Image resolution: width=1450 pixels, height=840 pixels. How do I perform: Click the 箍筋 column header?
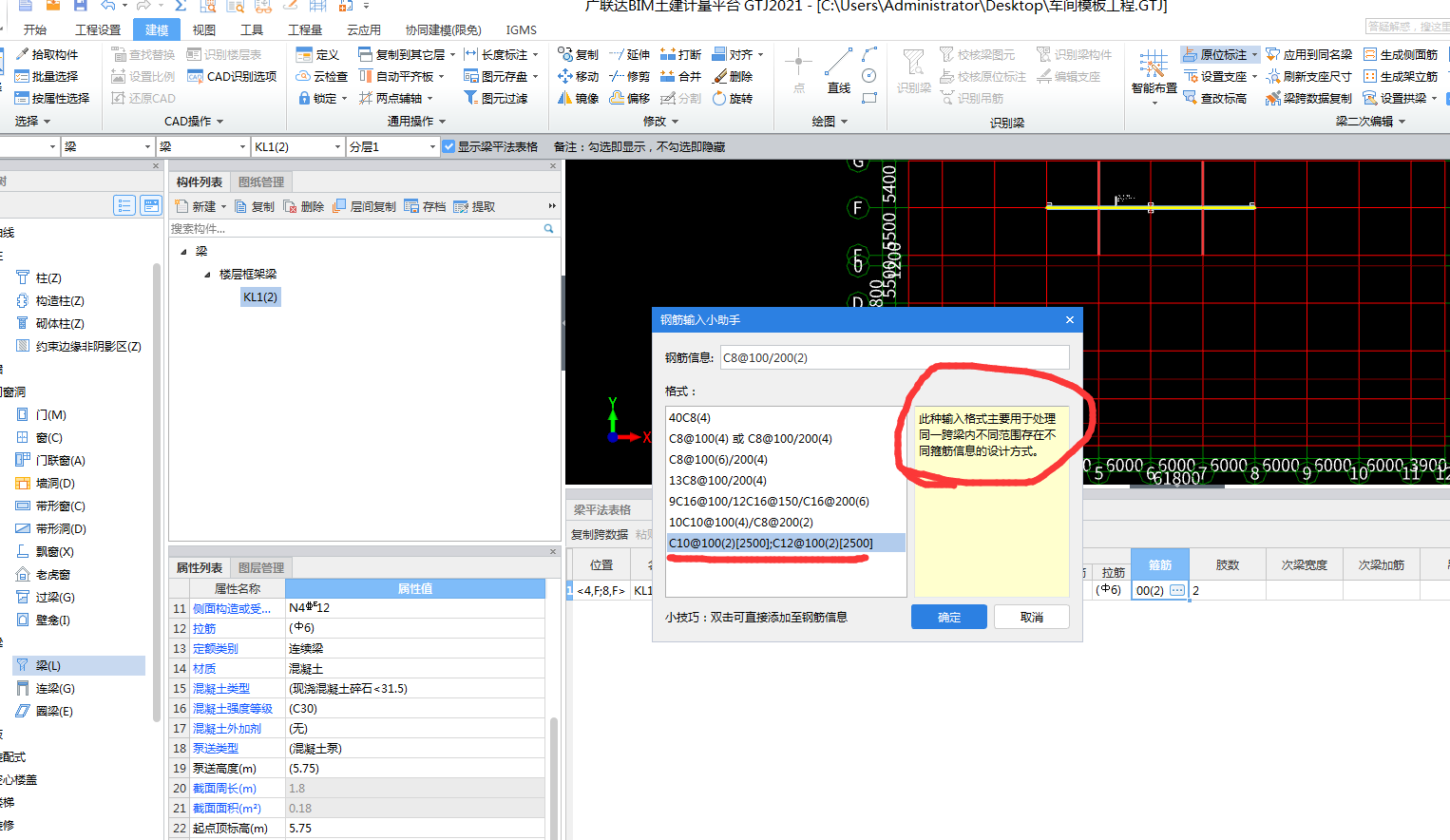pos(1159,564)
